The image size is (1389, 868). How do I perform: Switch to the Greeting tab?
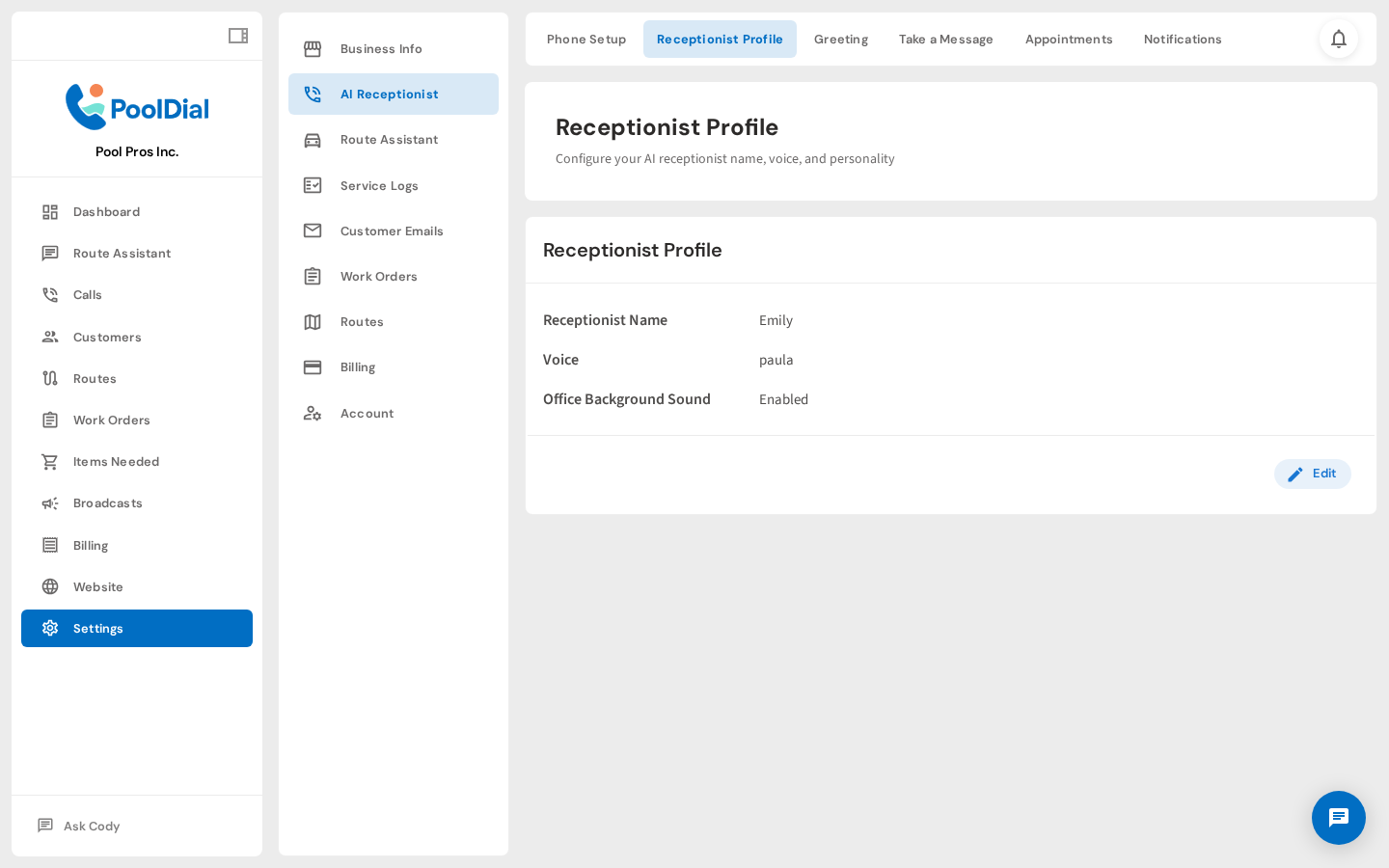pyautogui.click(x=840, y=39)
